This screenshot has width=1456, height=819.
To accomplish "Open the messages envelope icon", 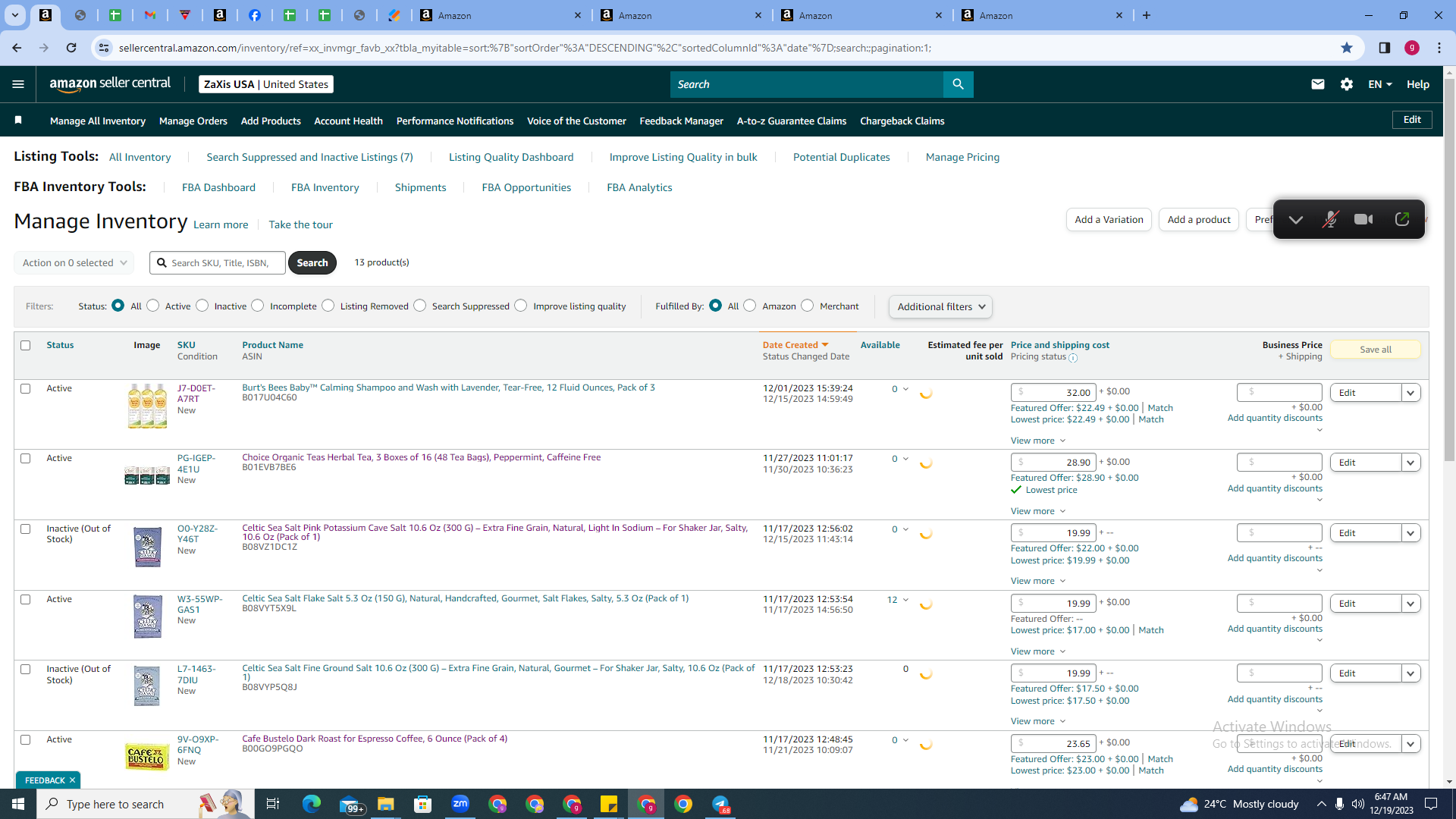I will coord(1318,84).
